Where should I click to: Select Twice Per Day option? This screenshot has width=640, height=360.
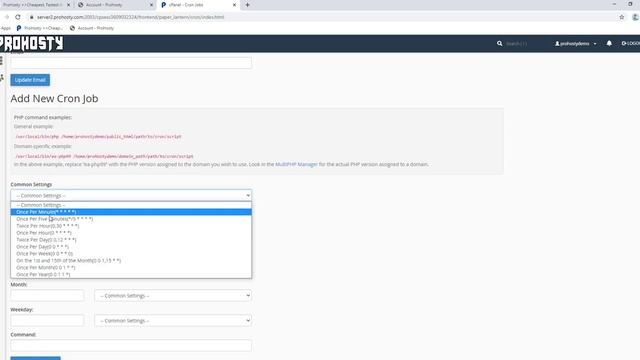[x=131, y=240]
